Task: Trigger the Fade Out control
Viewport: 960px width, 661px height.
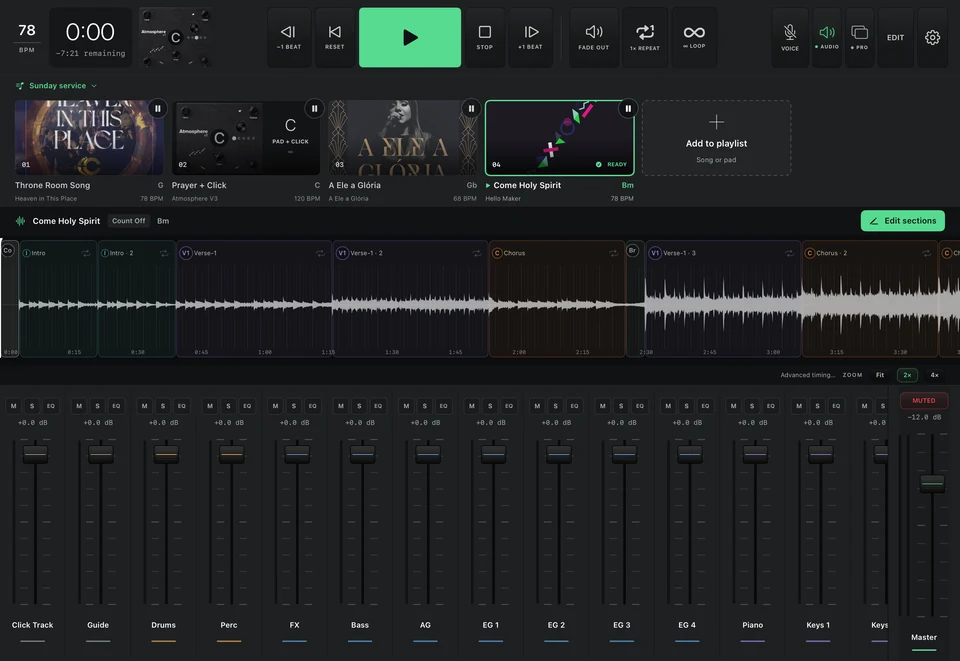Action: 593,37
